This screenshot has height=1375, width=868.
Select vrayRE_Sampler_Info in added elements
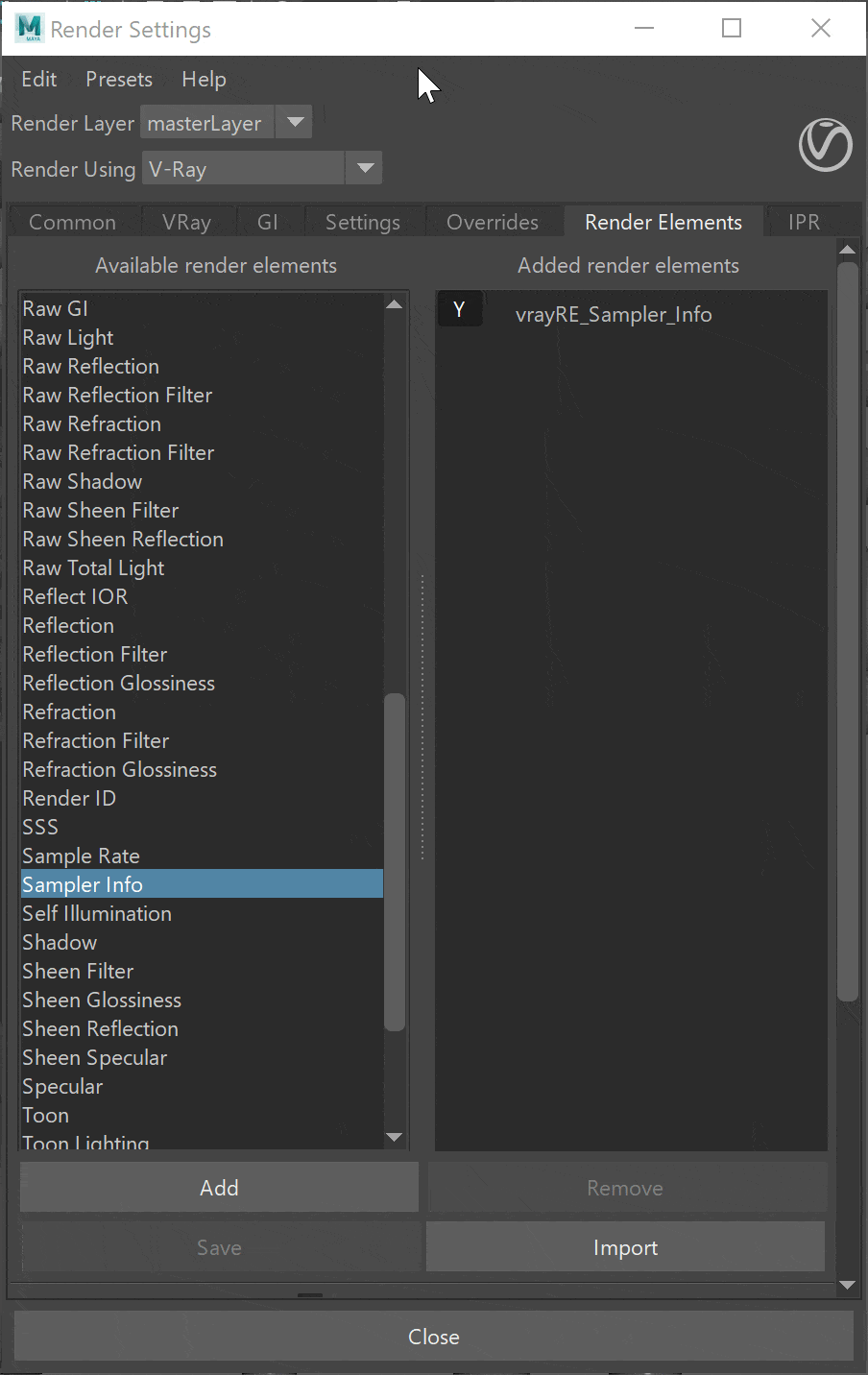tap(614, 314)
